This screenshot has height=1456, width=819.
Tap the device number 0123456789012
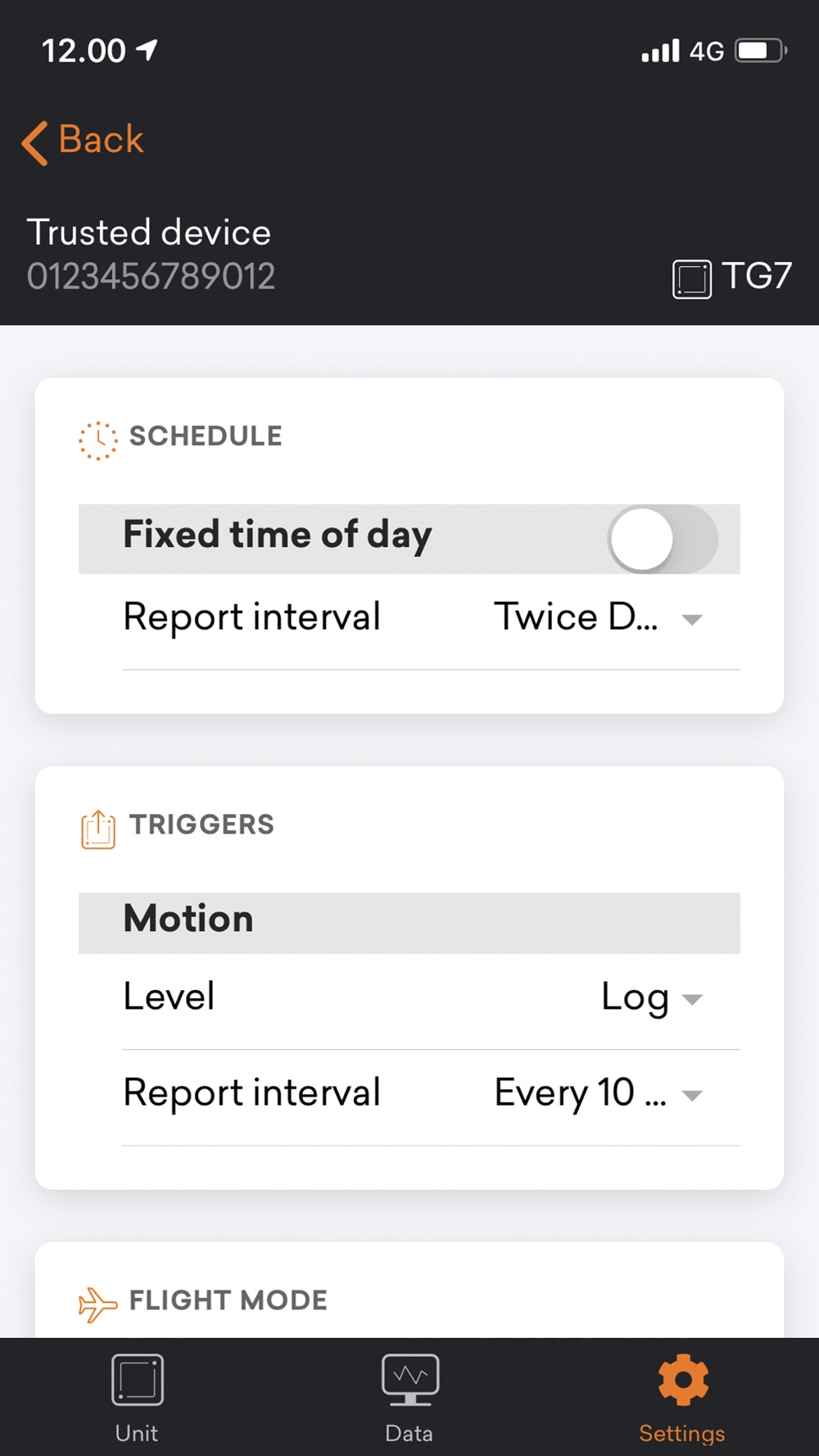(x=151, y=277)
